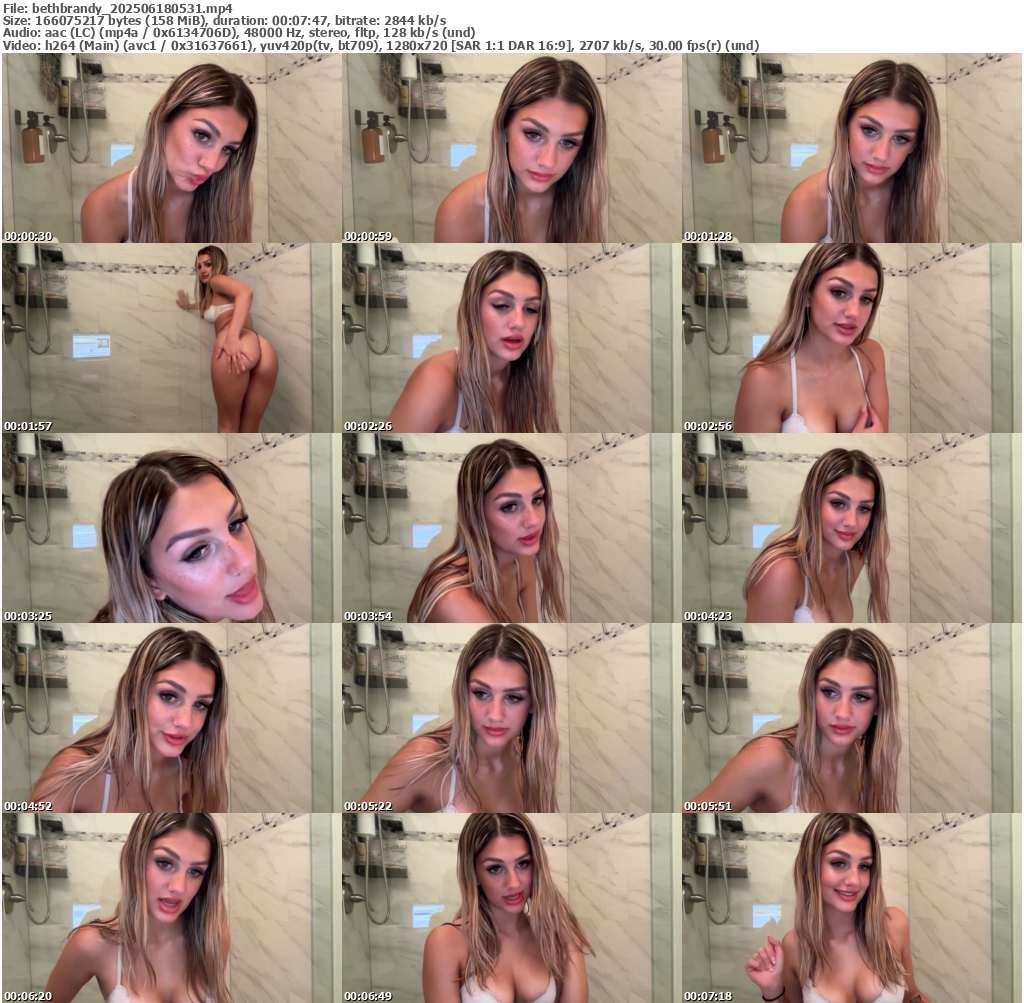Open the thumbnail at 00:01:28
Image resolution: width=1024 pixels, height=1003 pixels.
[x=852, y=148]
